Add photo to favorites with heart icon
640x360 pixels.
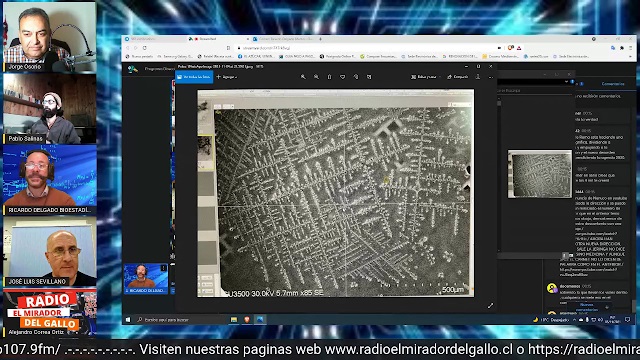[342, 77]
